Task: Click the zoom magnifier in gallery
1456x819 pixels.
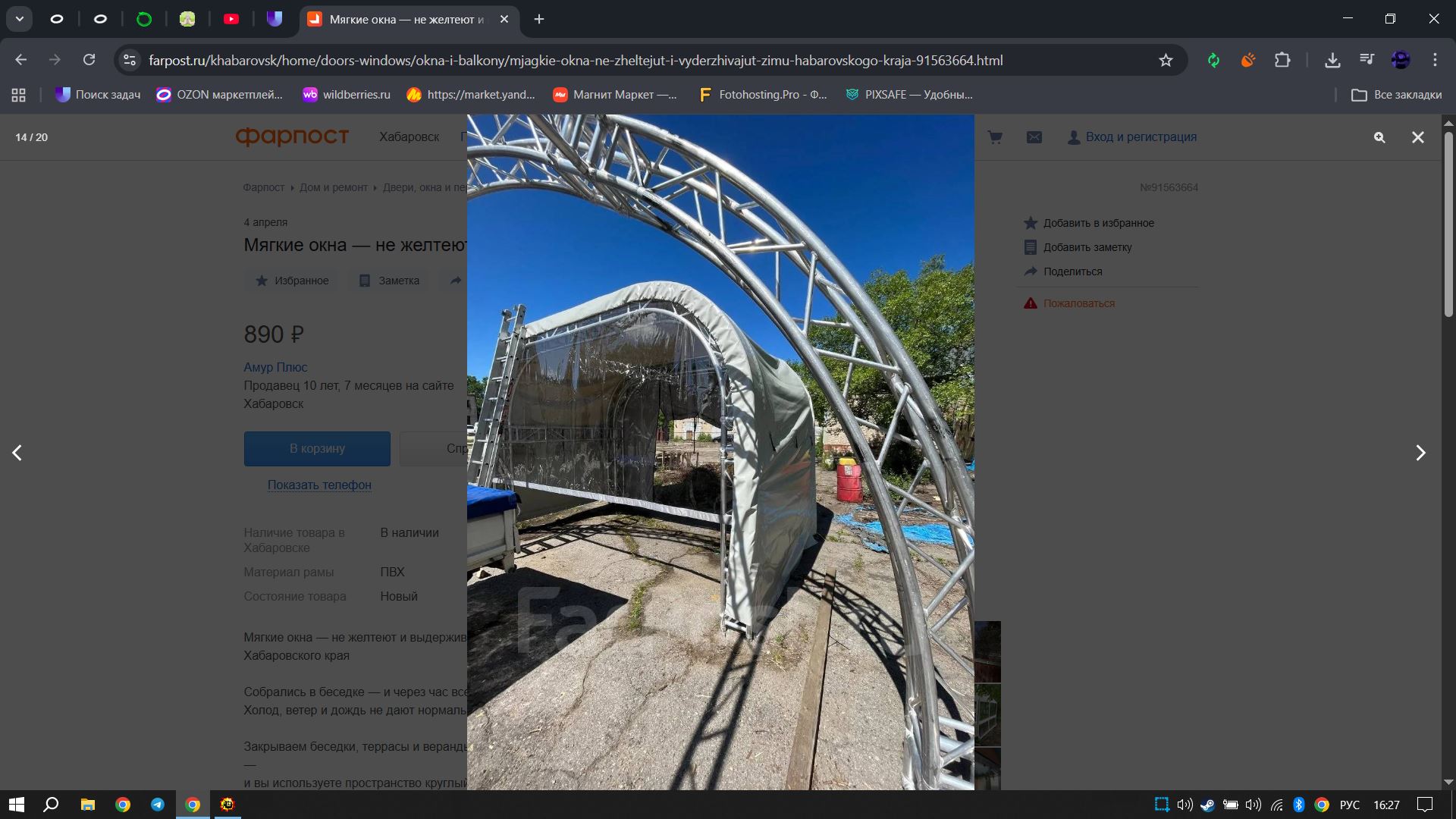Action: coord(1379,137)
